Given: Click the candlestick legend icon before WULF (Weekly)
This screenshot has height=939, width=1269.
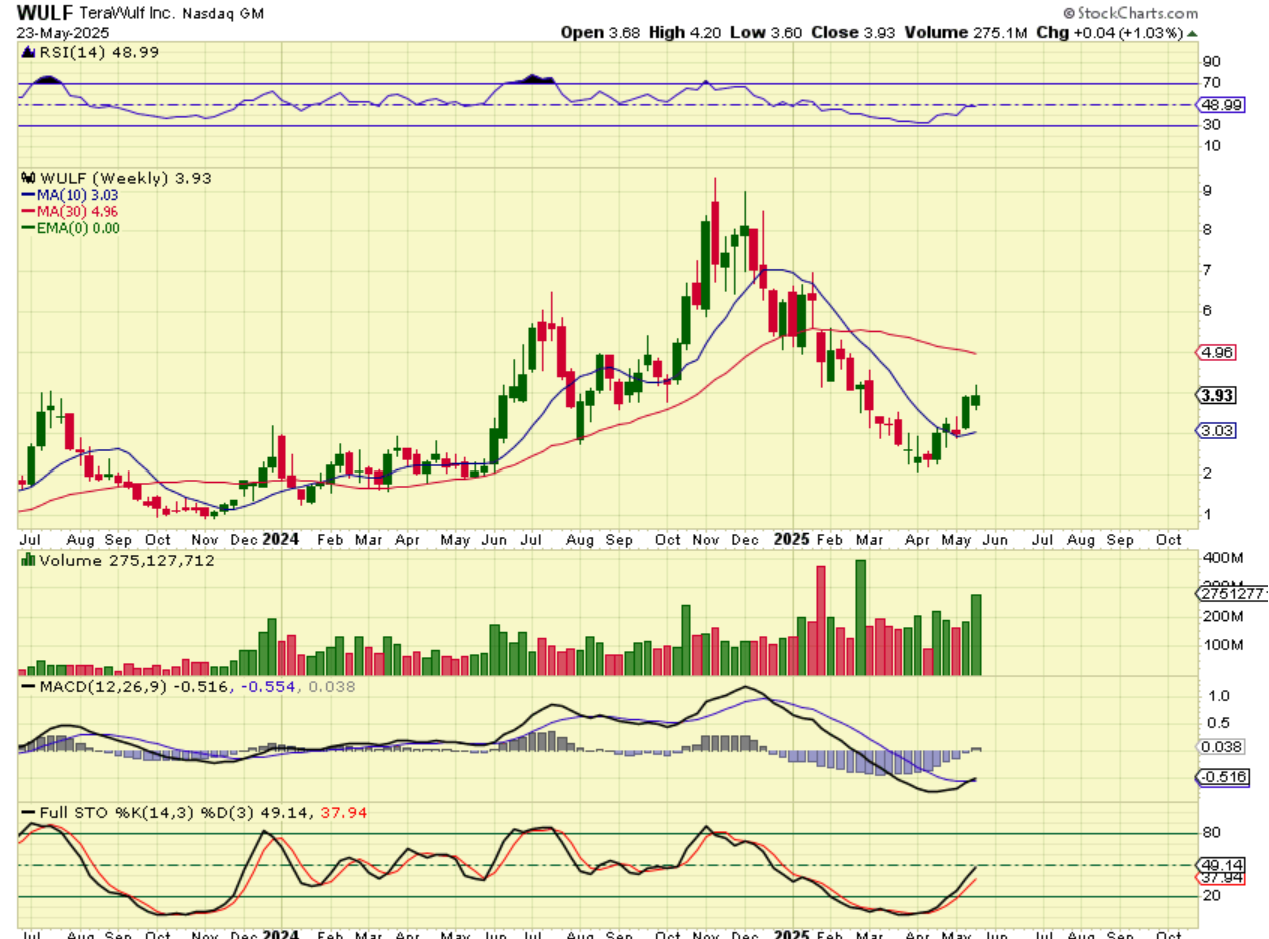Looking at the screenshot, I should pyautogui.click(x=27, y=178).
